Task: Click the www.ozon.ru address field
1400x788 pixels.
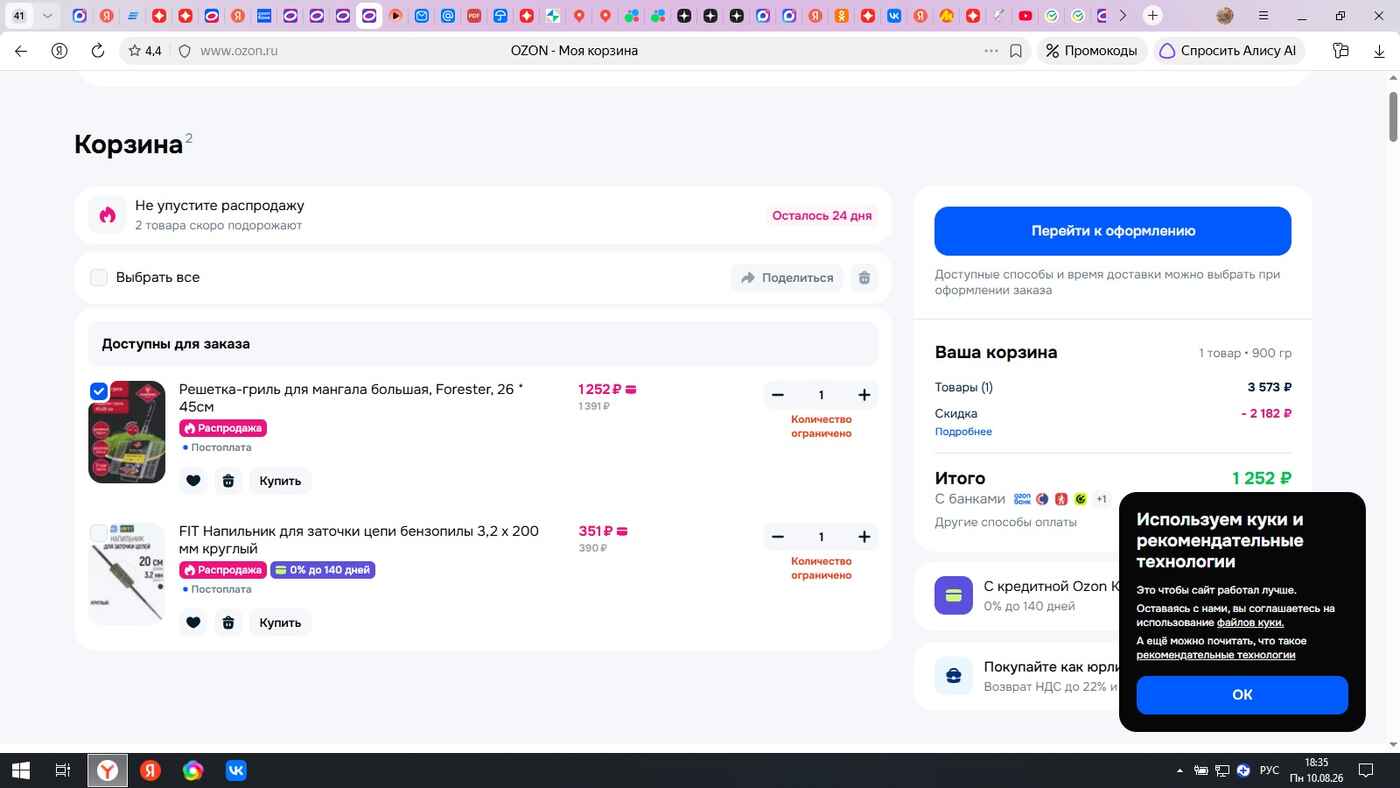Action: [238, 51]
